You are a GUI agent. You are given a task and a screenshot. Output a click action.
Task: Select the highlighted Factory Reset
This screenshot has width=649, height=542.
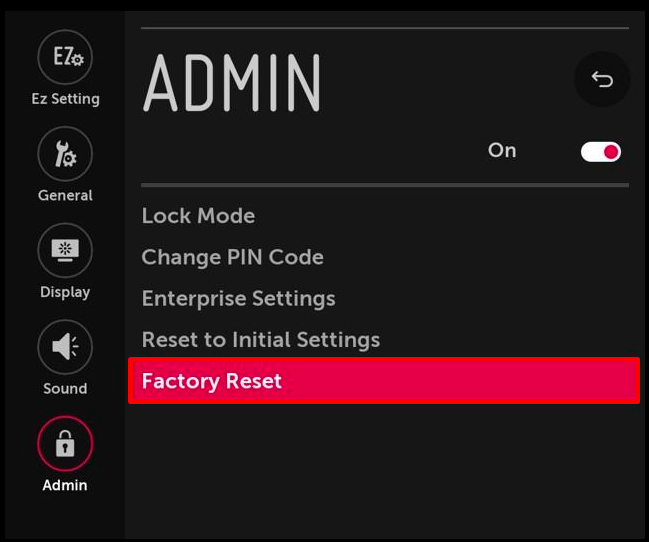[384, 381]
